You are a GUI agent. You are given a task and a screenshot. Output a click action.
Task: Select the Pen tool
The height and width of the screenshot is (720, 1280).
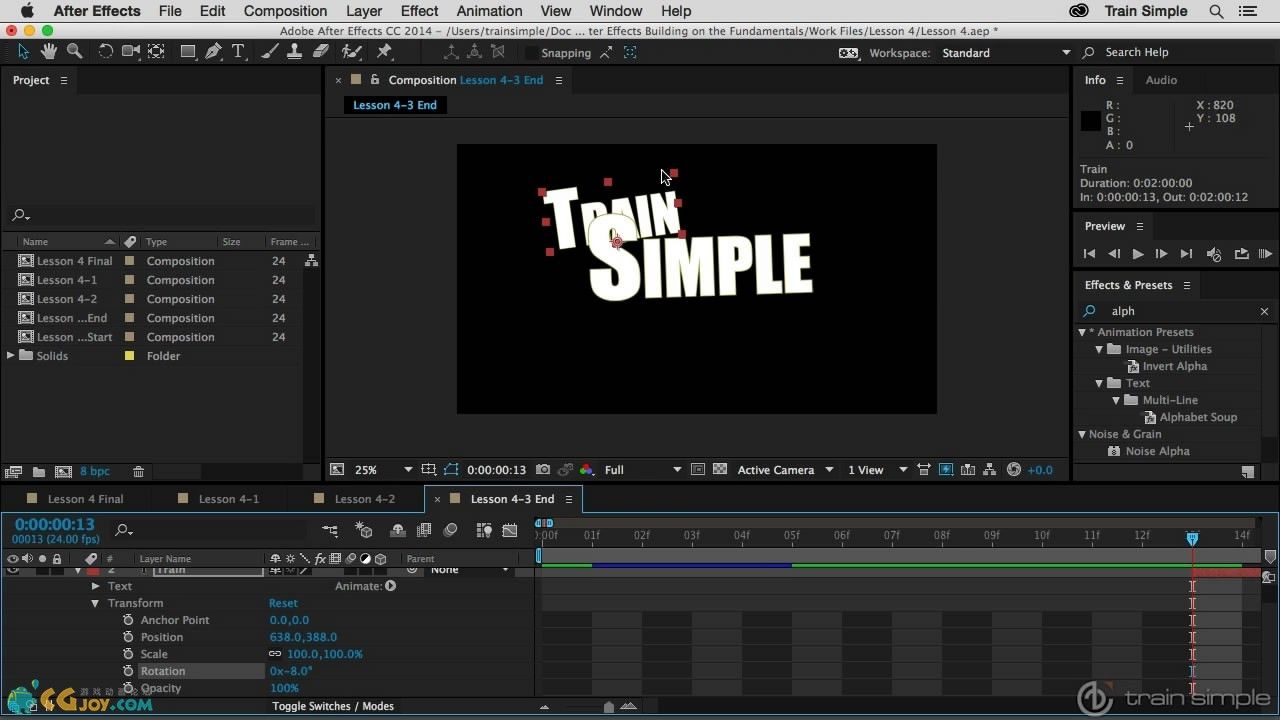click(214, 52)
